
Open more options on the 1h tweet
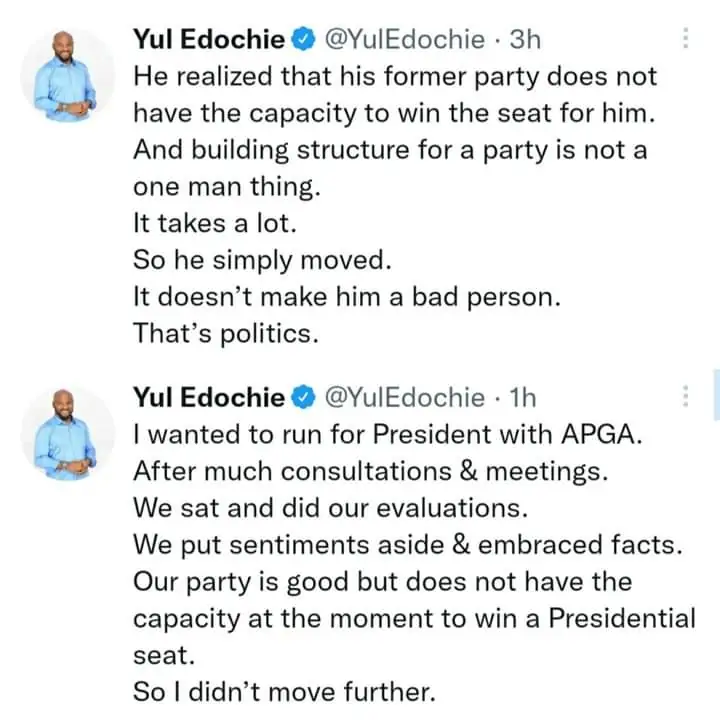(685, 397)
